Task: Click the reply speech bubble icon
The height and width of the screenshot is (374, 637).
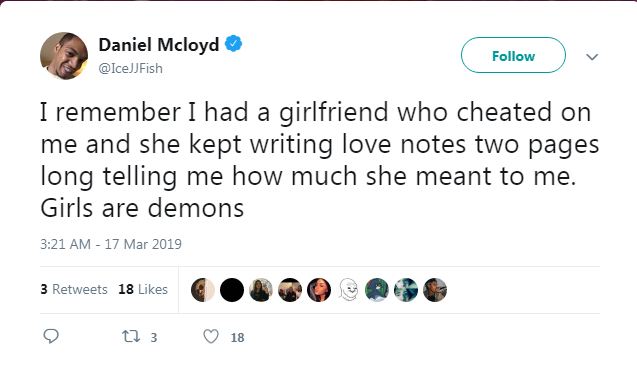Action: [51, 336]
